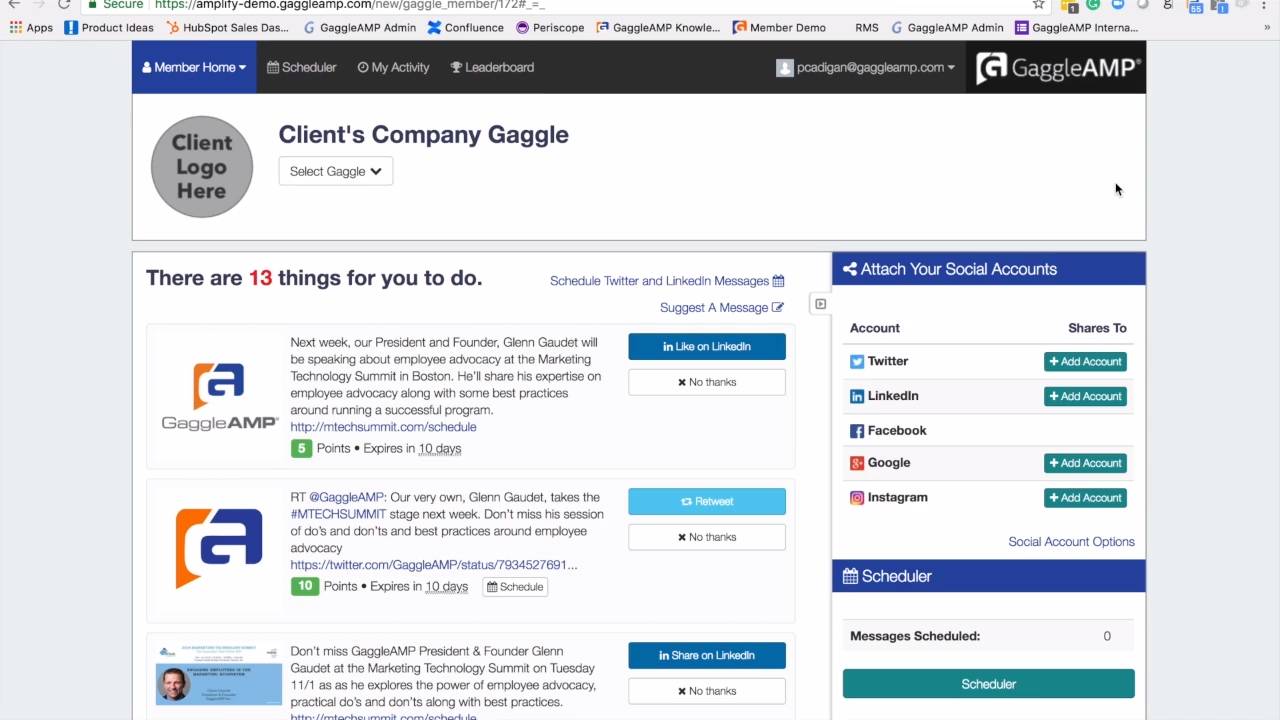Click the LinkedIn icon in accounts list
Viewport: 1280px width, 720px height.
tap(857, 397)
